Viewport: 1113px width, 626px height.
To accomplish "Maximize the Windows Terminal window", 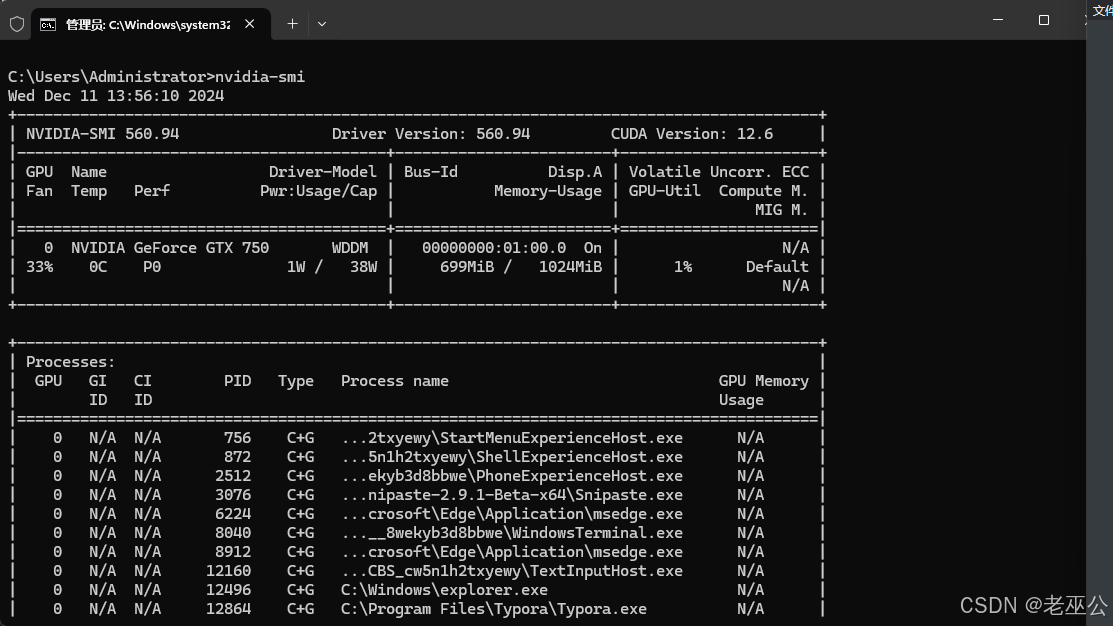I will click(x=1043, y=20).
